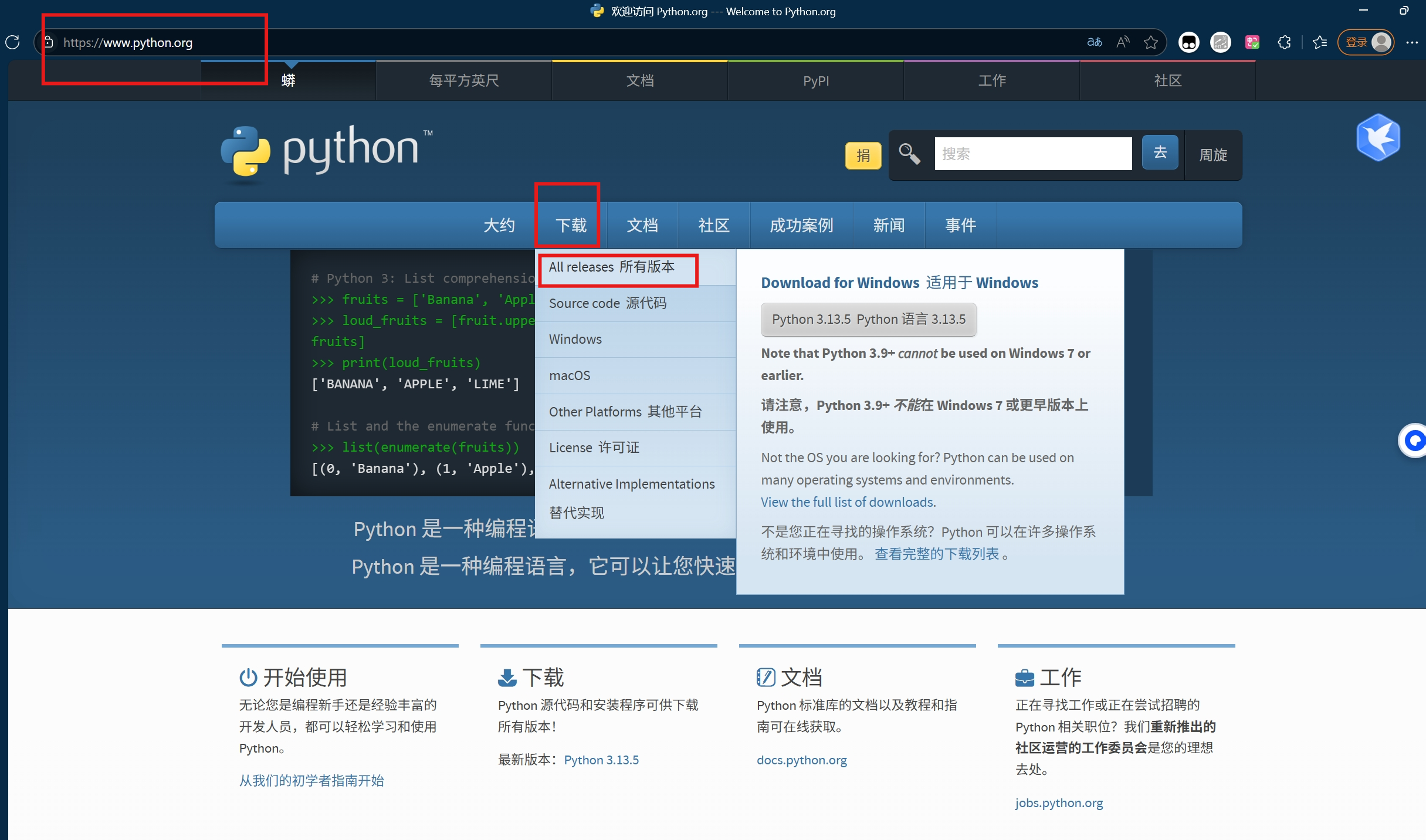
Task: Open the favorites list icon
Action: click(x=1320, y=42)
